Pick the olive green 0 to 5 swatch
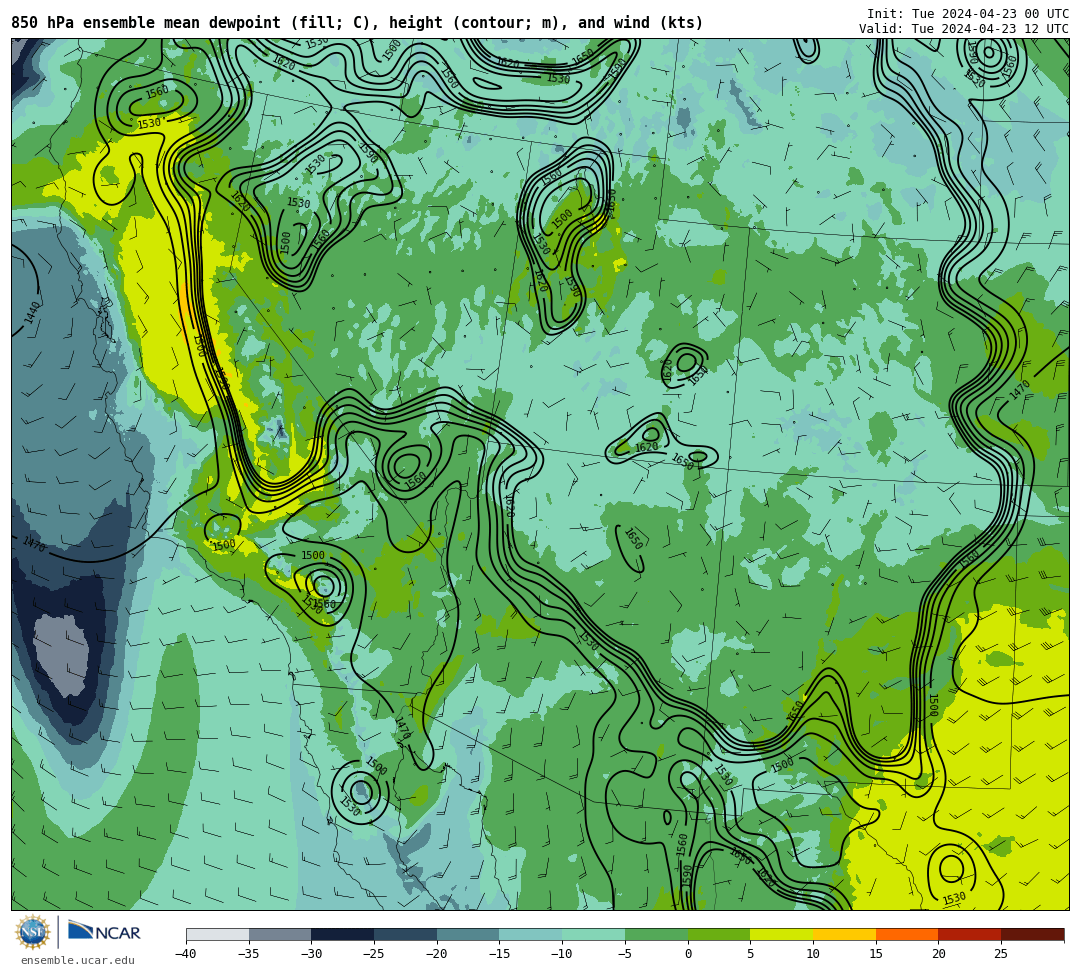The width and height of the screenshot is (1080, 973). point(719,934)
